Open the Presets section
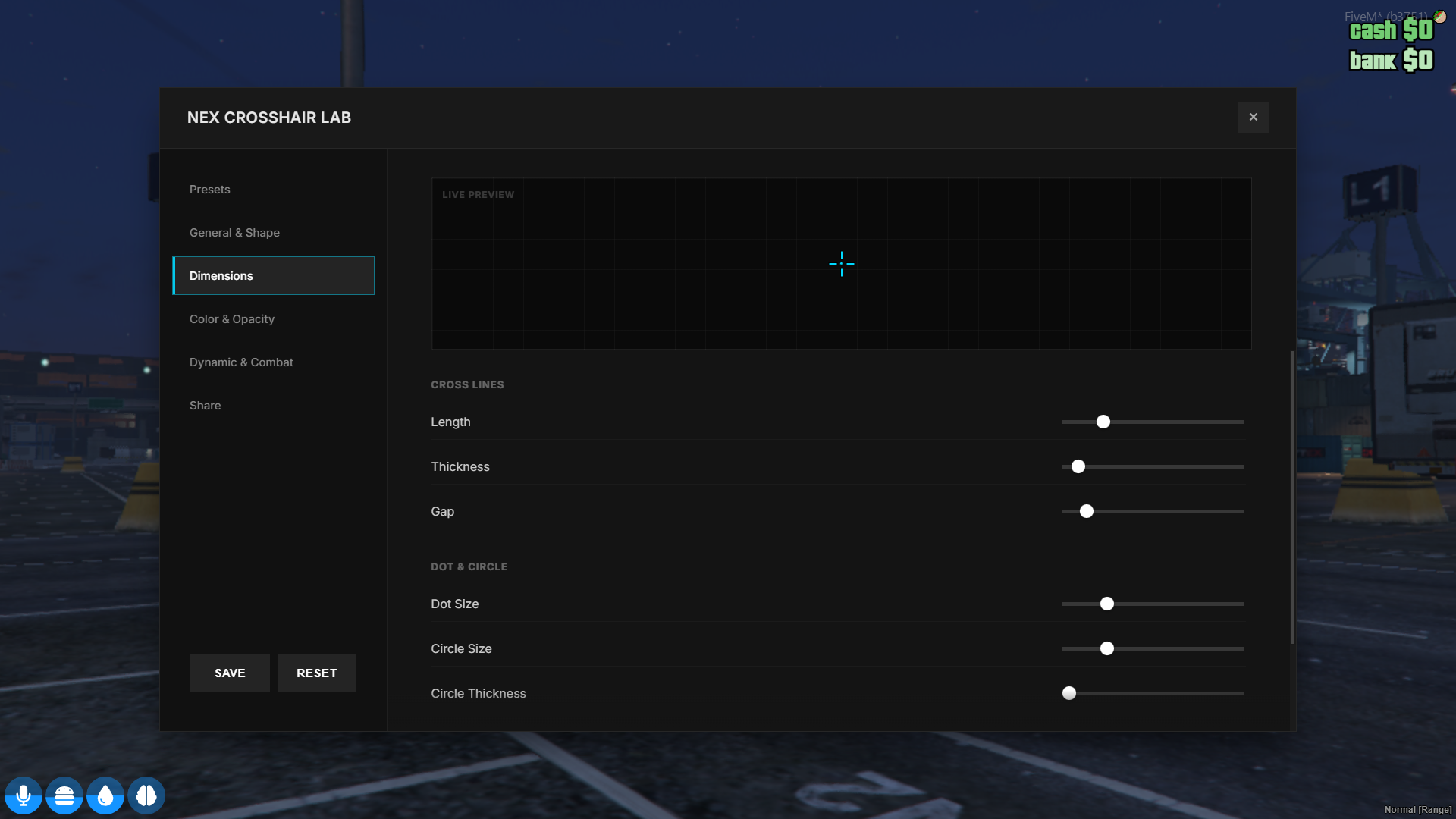 tap(273, 189)
